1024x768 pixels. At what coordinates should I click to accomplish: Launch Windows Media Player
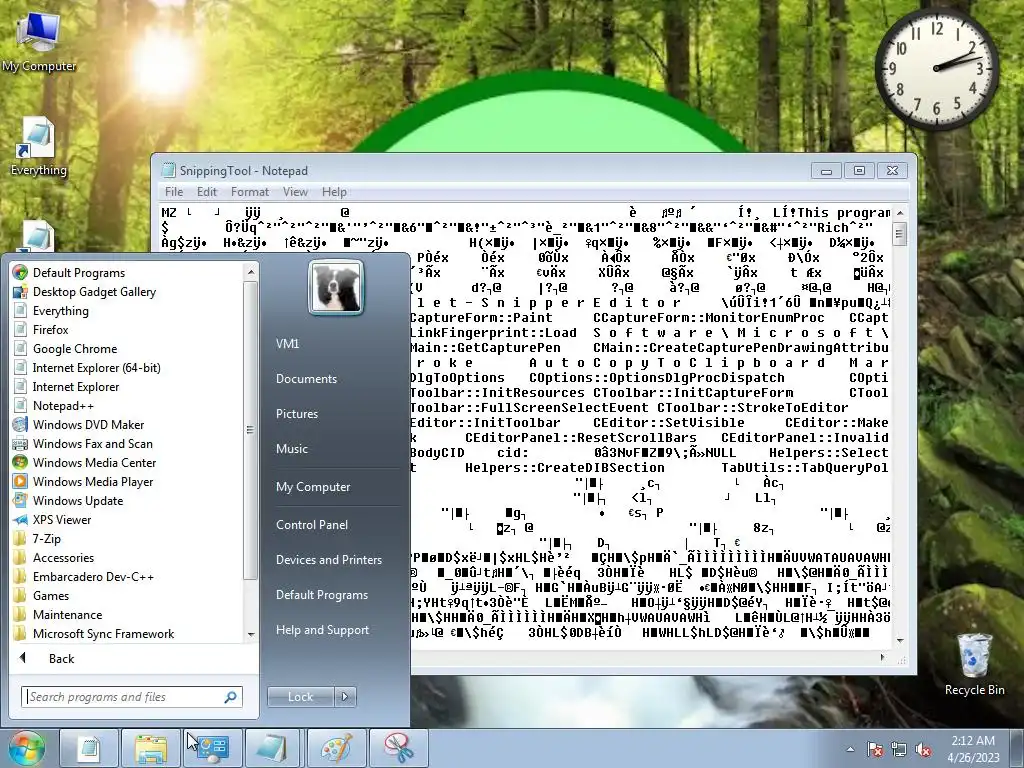tap(93, 481)
